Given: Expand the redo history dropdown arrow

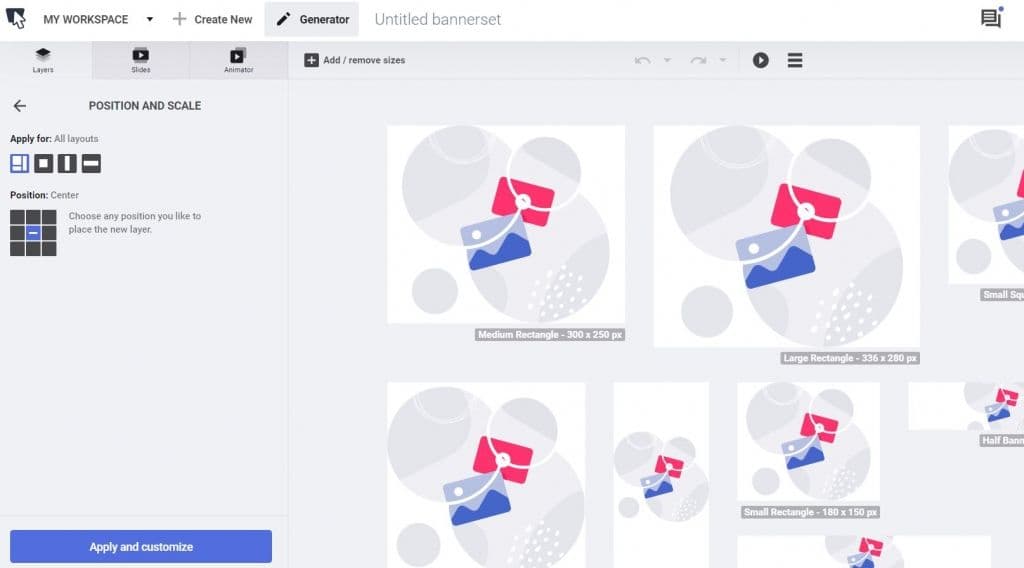Looking at the screenshot, I should point(723,60).
